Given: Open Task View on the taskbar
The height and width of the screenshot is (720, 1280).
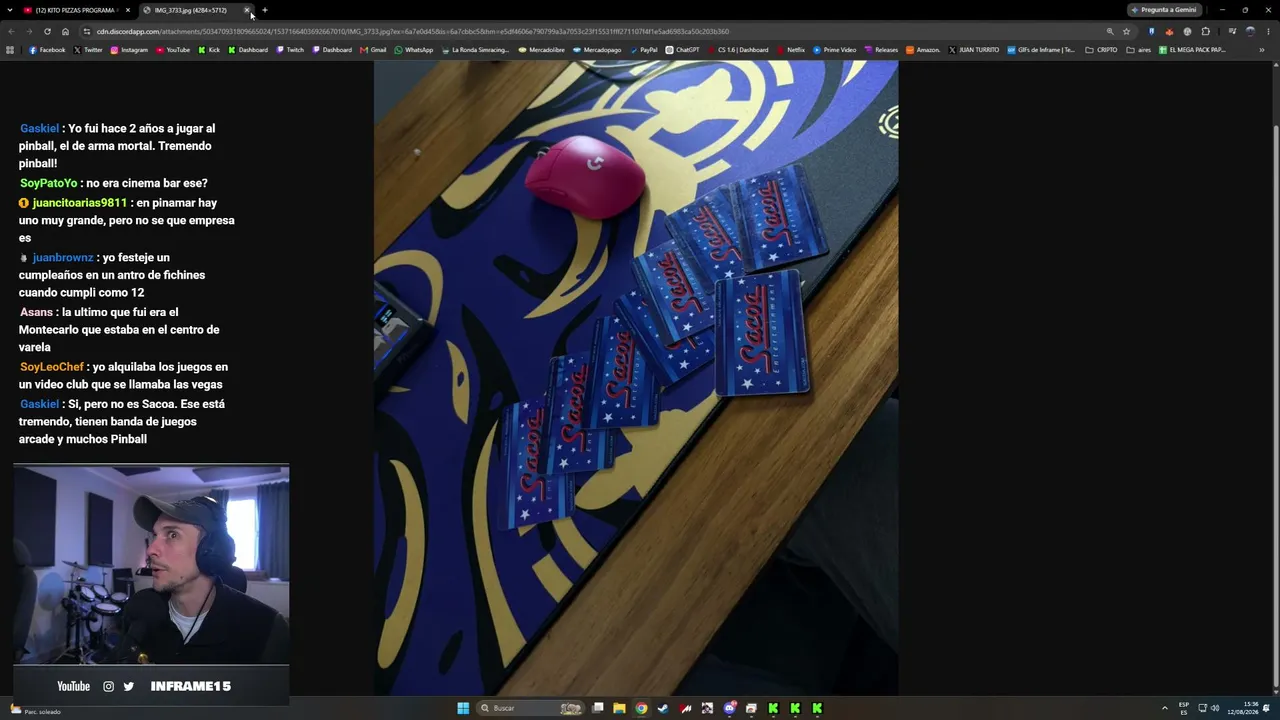Looking at the screenshot, I should 598,708.
